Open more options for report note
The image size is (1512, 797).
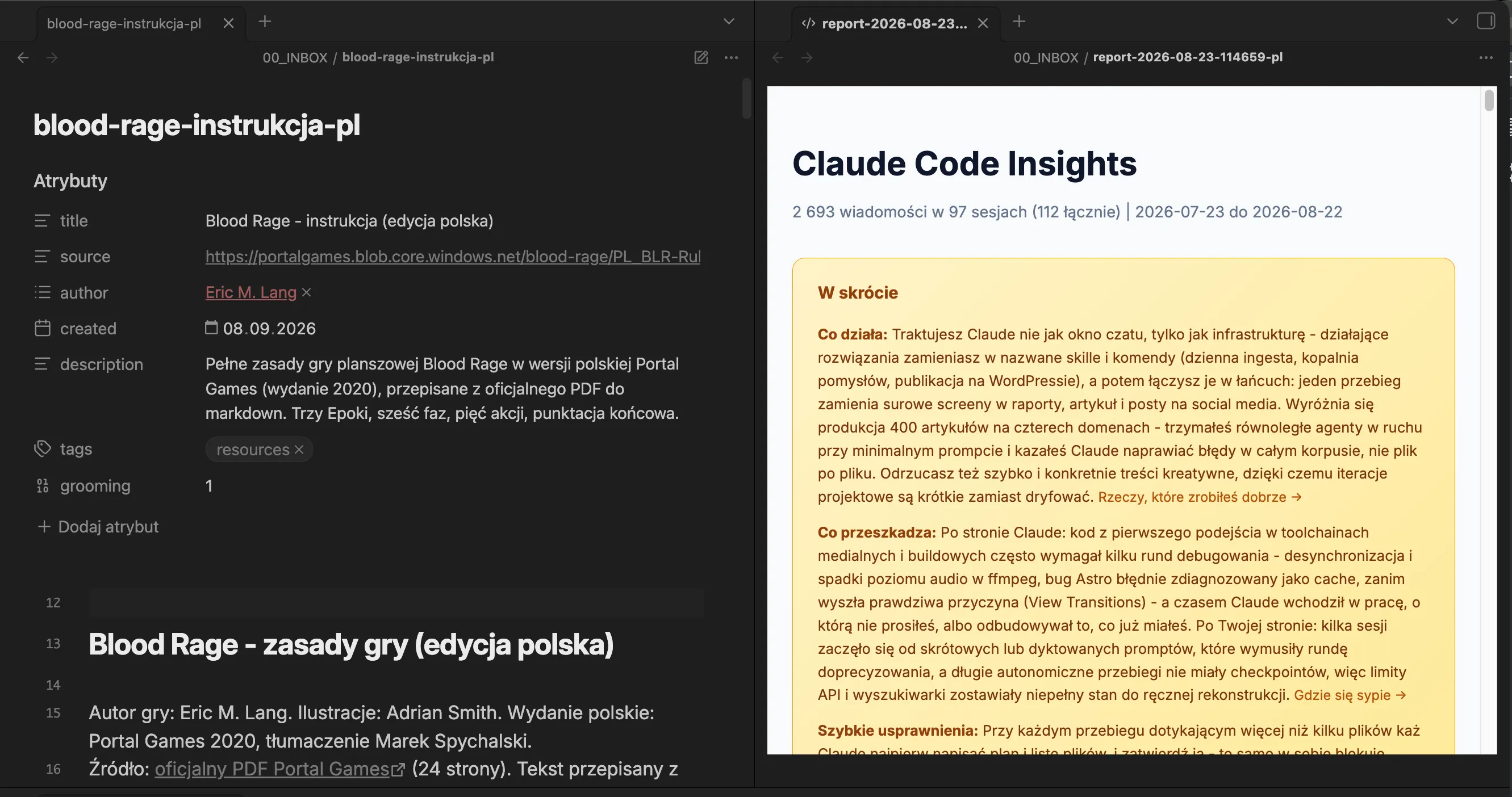pos(1485,57)
